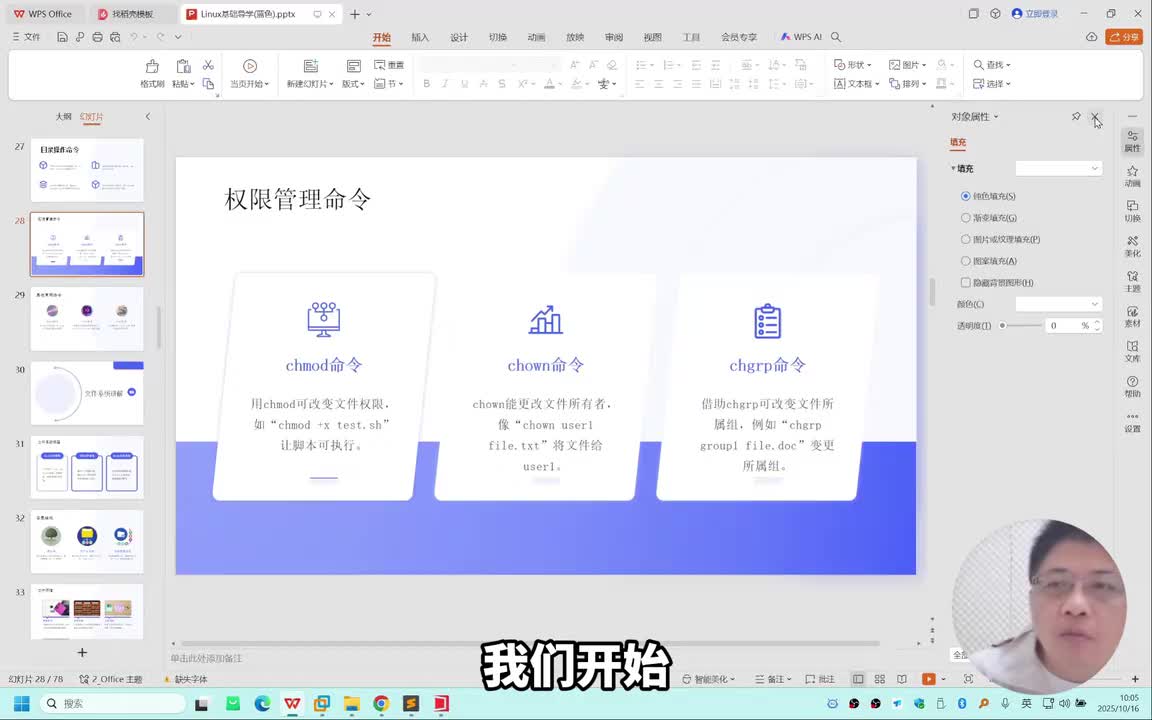This screenshot has width=1152, height=720.
Task: Select slide 29 thumbnail
Action: 87,318
